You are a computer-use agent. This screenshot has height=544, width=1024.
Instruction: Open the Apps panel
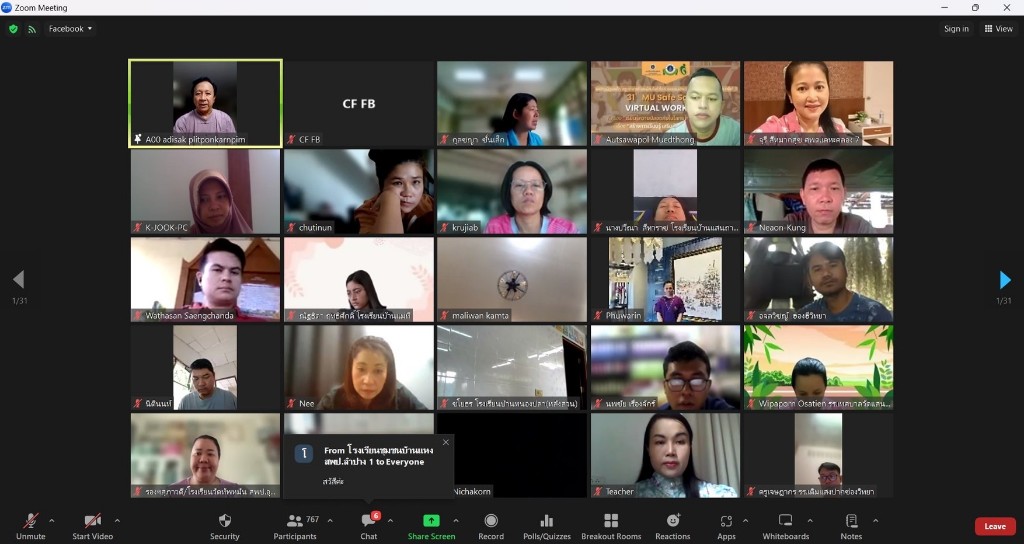[x=726, y=526]
